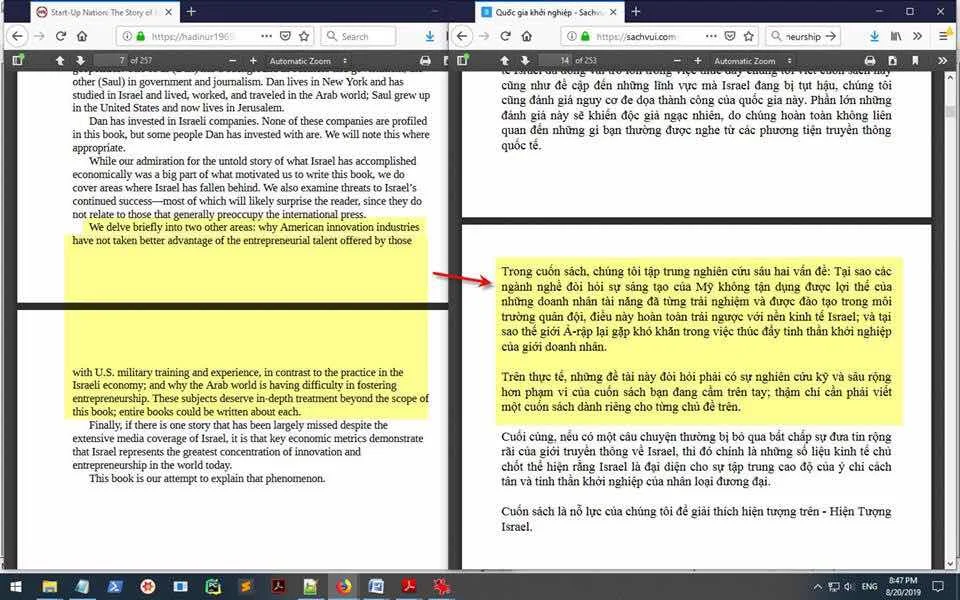Switch to Firefox in the taskbar
The image size is (960, 600).
(343, 587)
